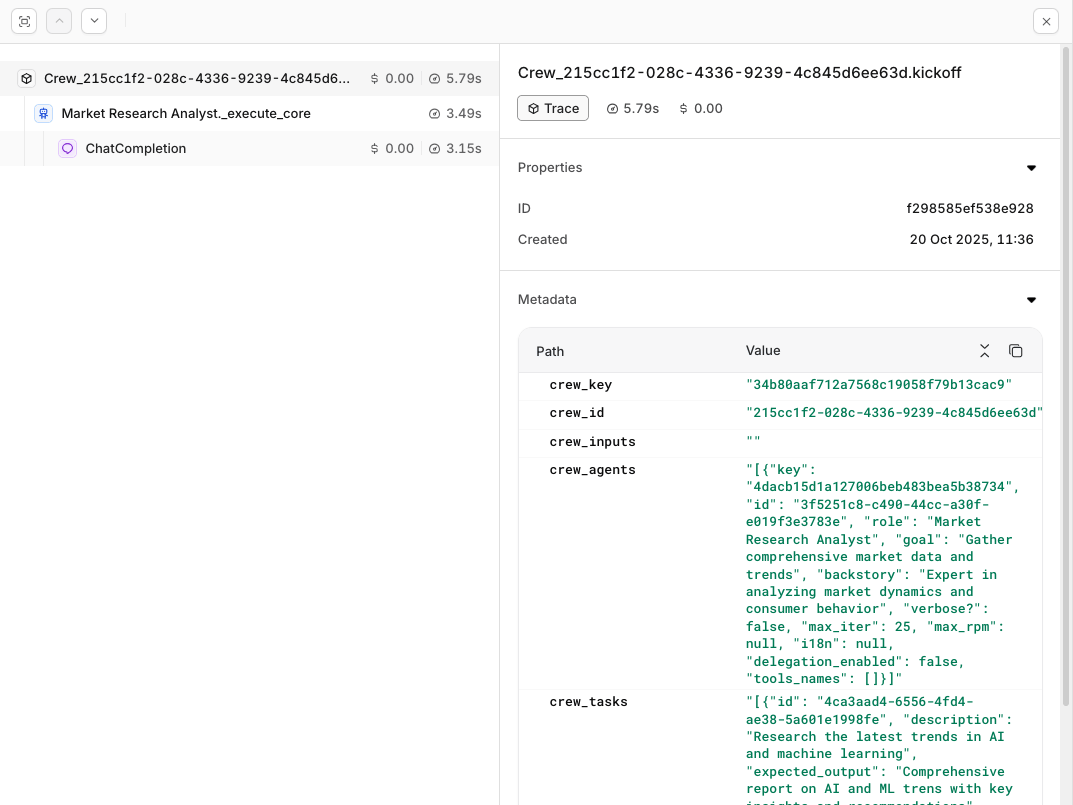Select the Crew_215cc1f2 kickoff trace row
This screenshot has width=1073, height=805.
(249, 79)
